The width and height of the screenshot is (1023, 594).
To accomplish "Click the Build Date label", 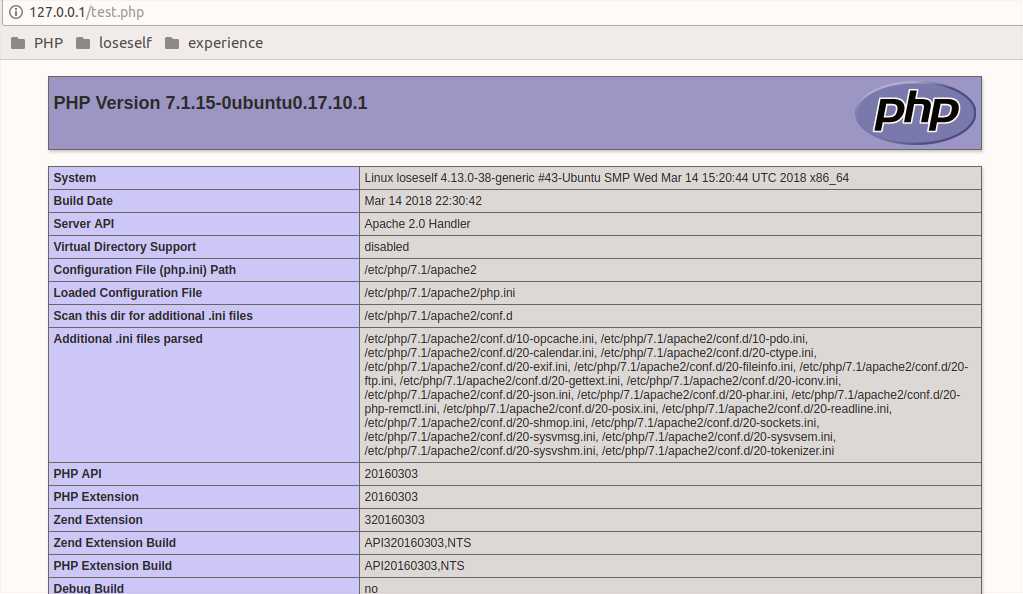I will (x=83, y=200).
